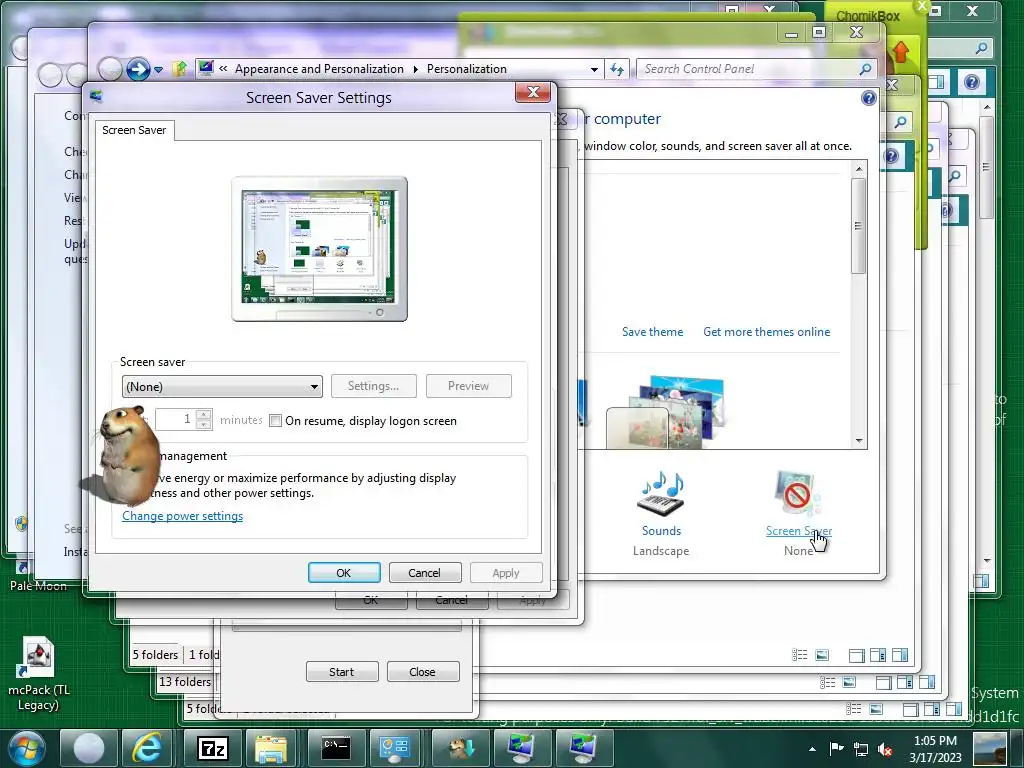
Task: Click the theme list scroll up arrow
Action: 859,169
